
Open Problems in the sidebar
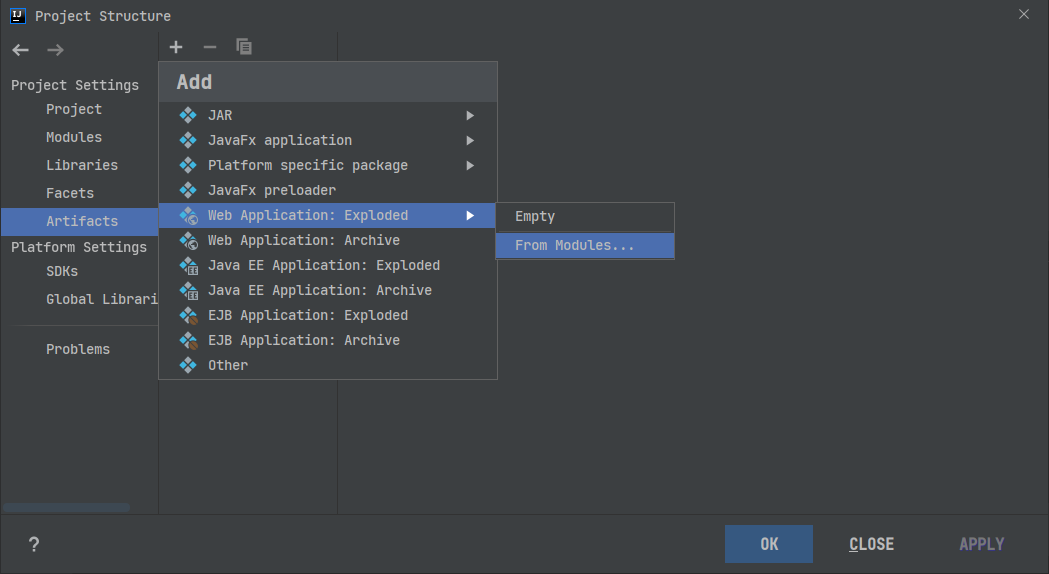(78, 349)
